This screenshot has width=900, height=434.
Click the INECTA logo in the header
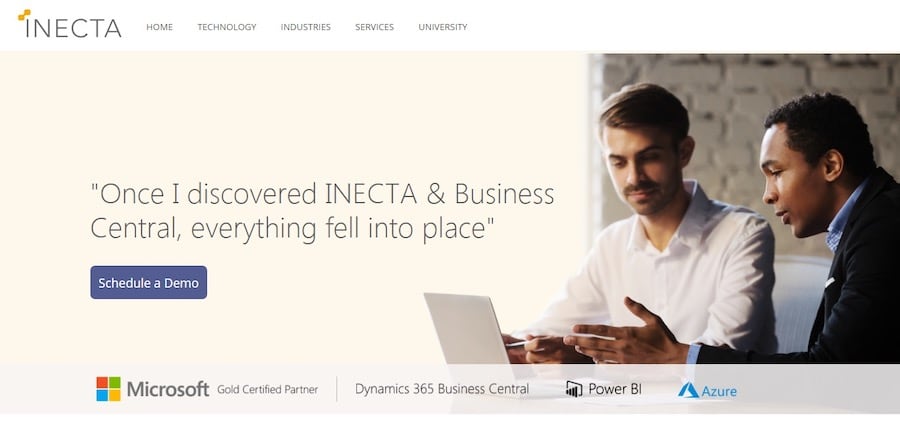69,24
